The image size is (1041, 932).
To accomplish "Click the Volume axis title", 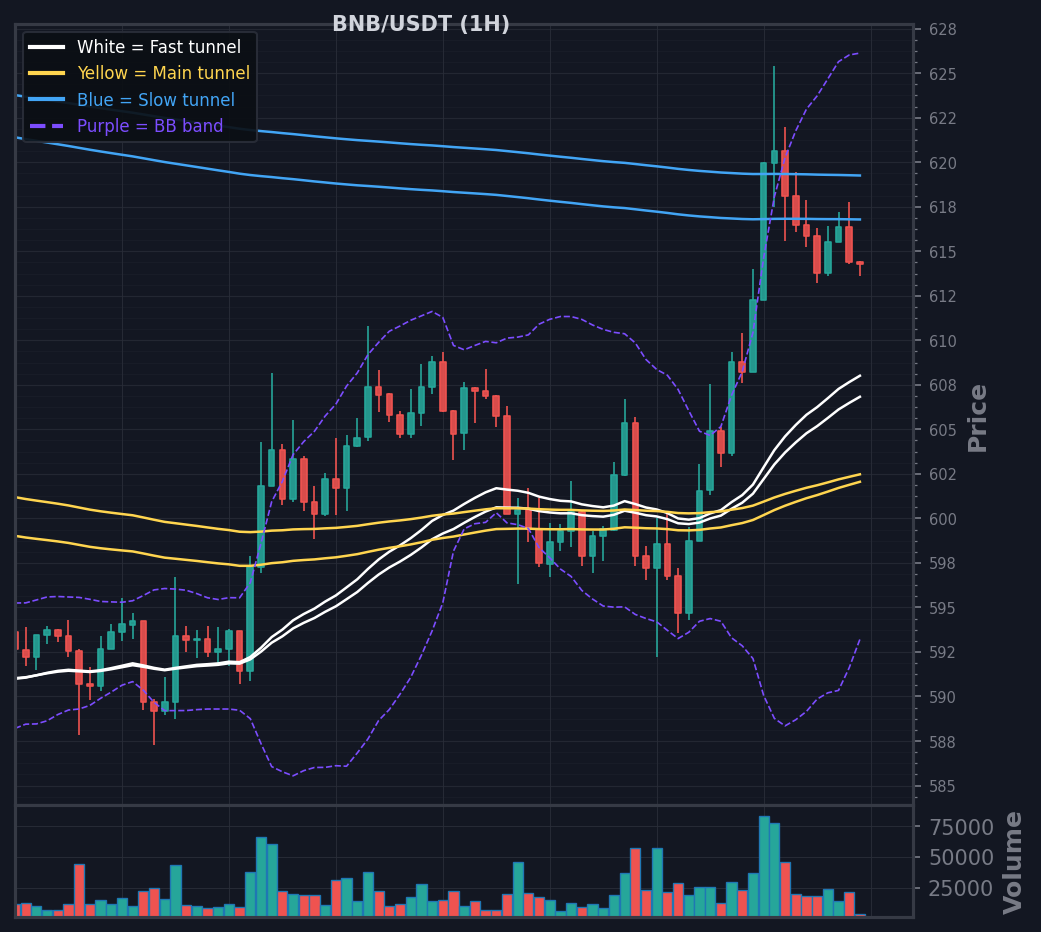I will tap(1012, 862).
